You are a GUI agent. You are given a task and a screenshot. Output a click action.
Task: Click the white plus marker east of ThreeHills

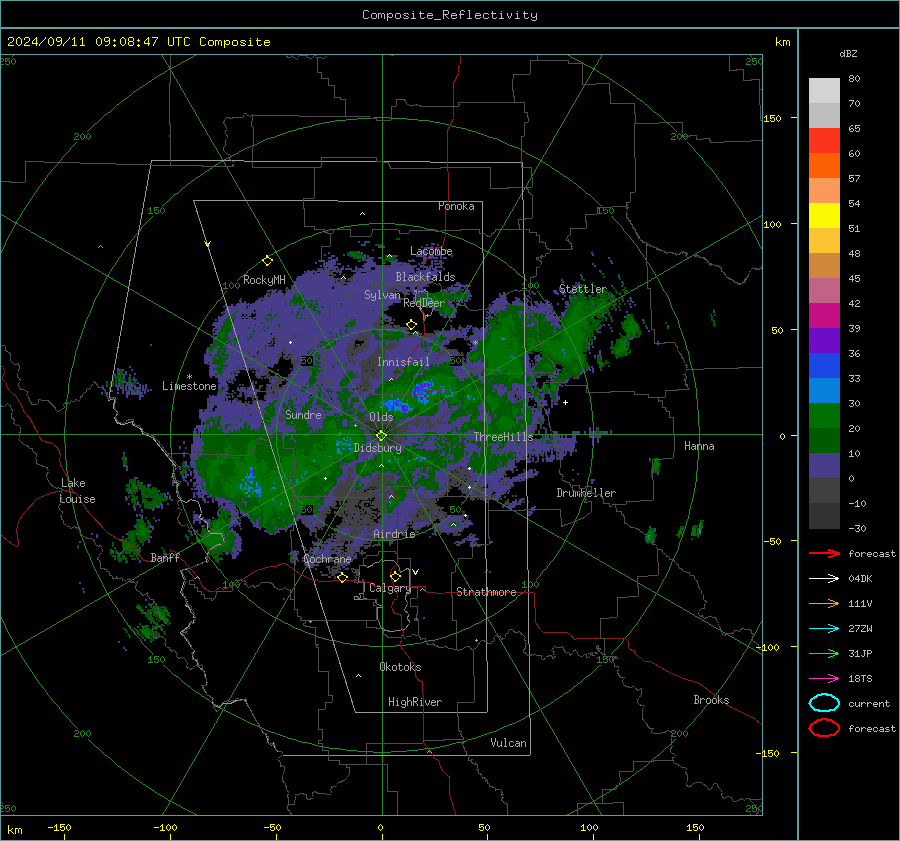point(565,402)
